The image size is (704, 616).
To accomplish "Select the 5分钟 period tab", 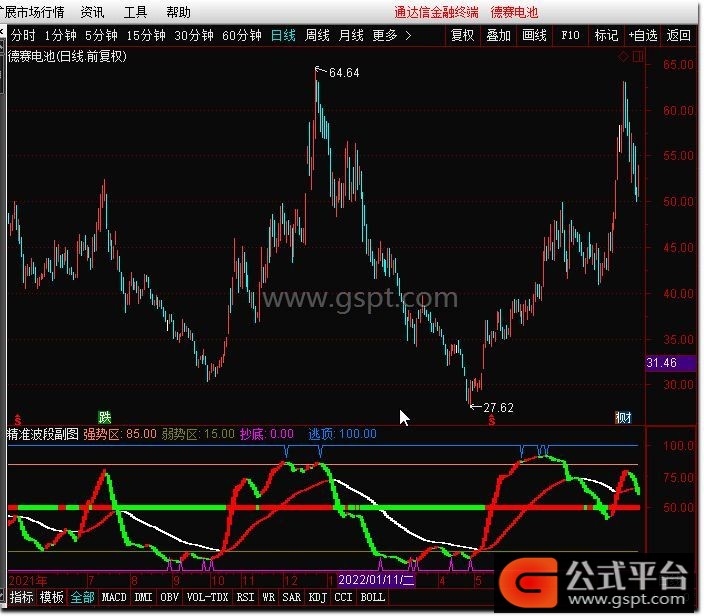I will (x=101, y=35).
